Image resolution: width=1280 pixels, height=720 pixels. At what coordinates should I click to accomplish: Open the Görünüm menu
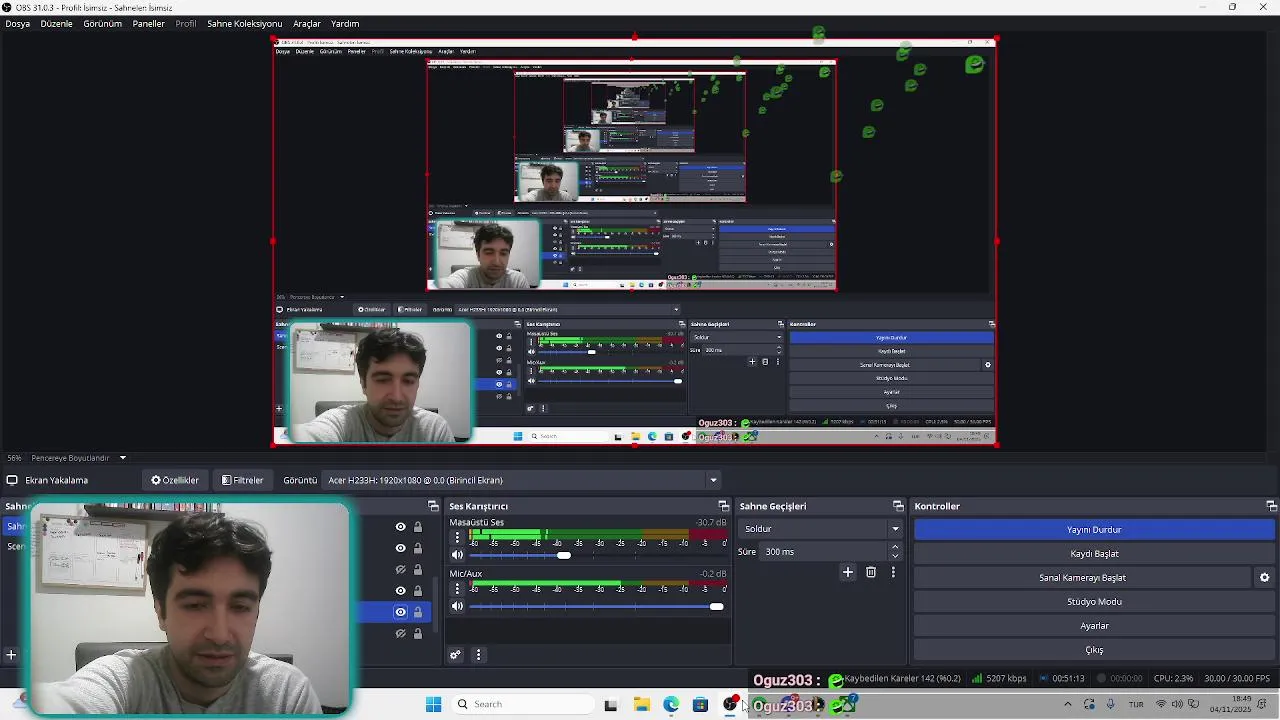[102, 23]
